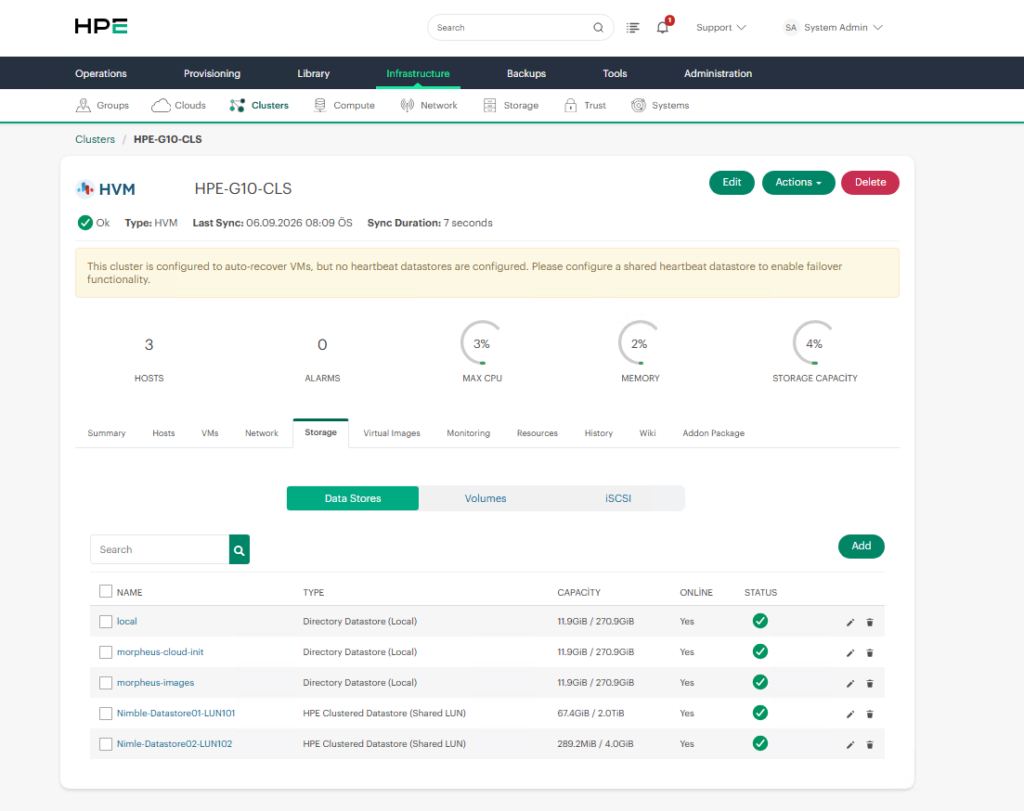Open the notifications bell icon
The image size is (1024, 811).
(662, 27)
